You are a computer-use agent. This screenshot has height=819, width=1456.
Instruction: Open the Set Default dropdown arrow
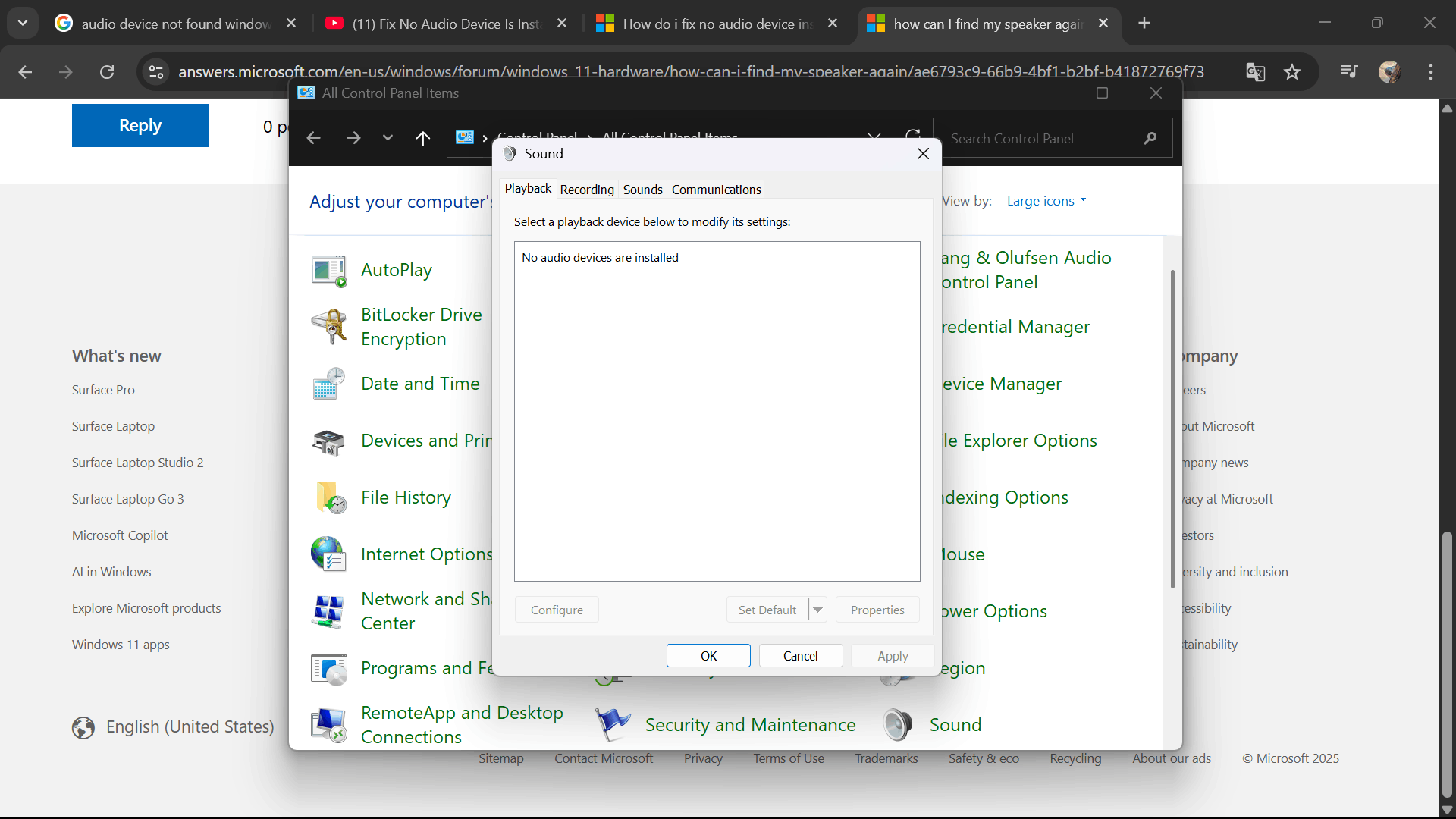[x=817, y=610]
